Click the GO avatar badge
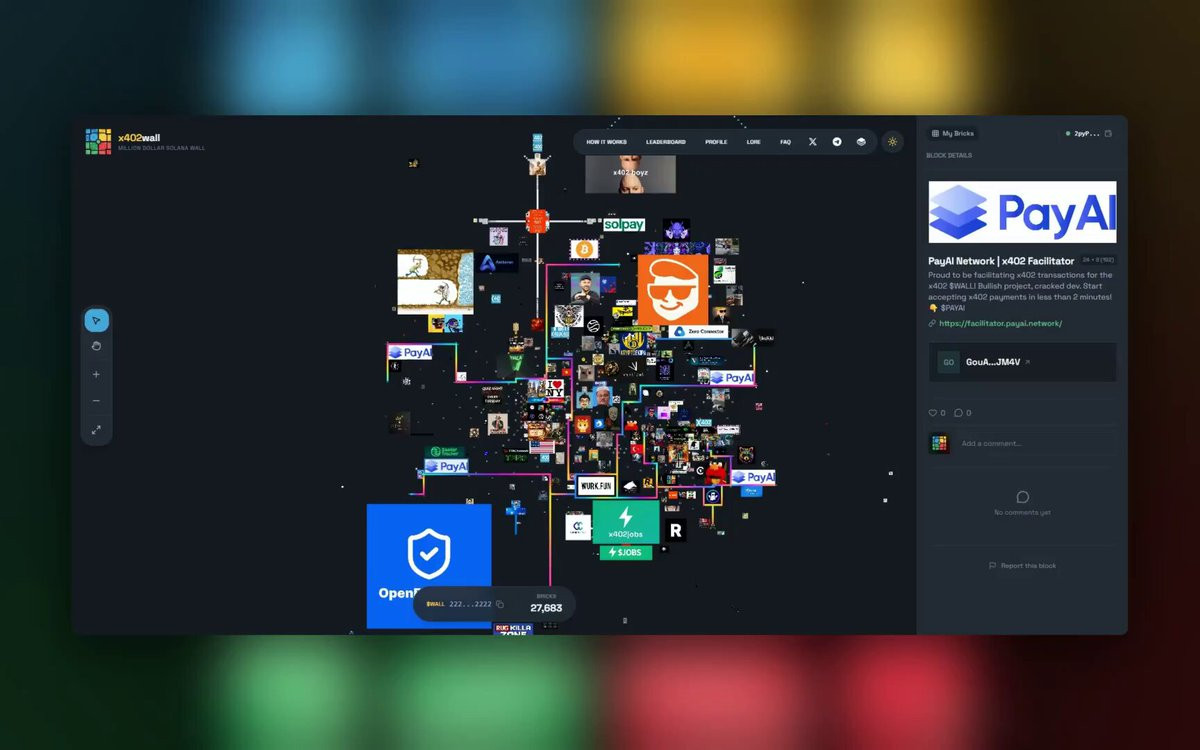 948,362
